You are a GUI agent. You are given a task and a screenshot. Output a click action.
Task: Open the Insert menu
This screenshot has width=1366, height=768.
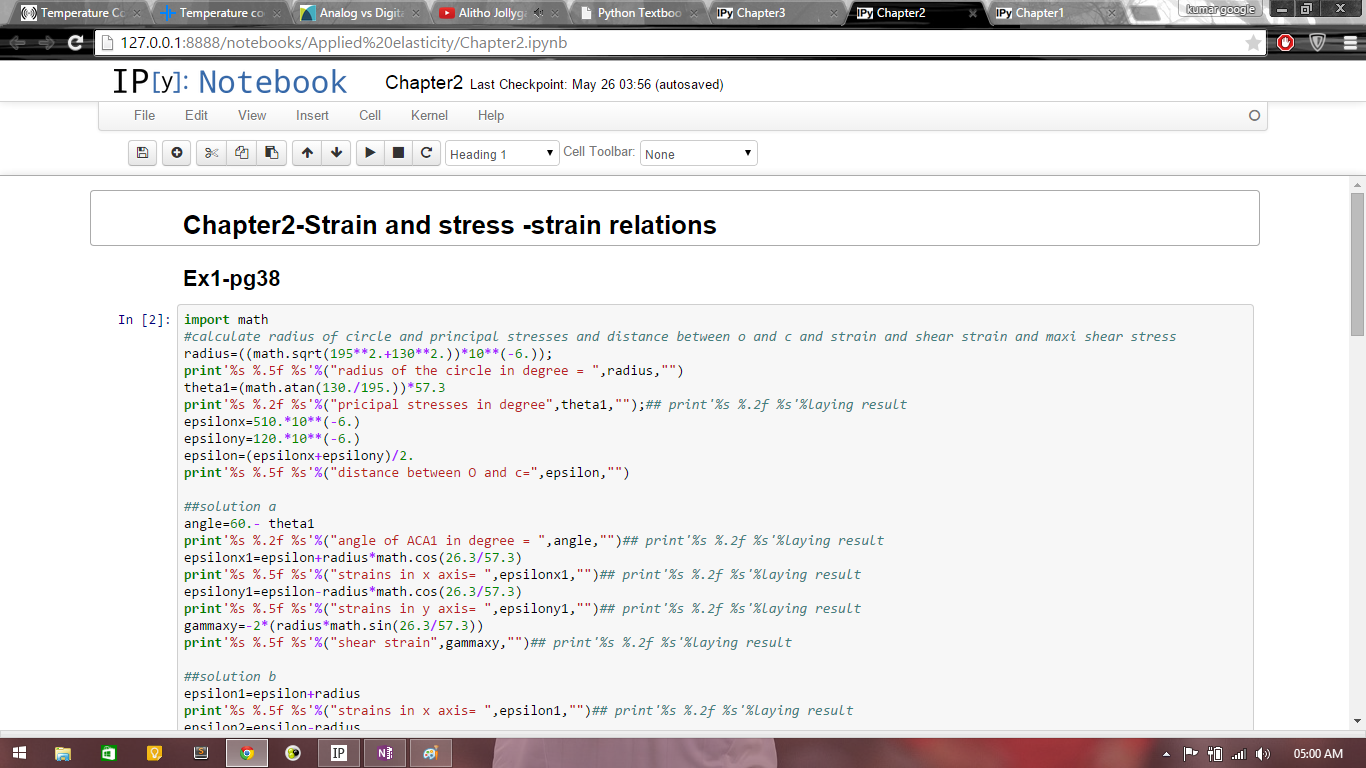(312, 115)
